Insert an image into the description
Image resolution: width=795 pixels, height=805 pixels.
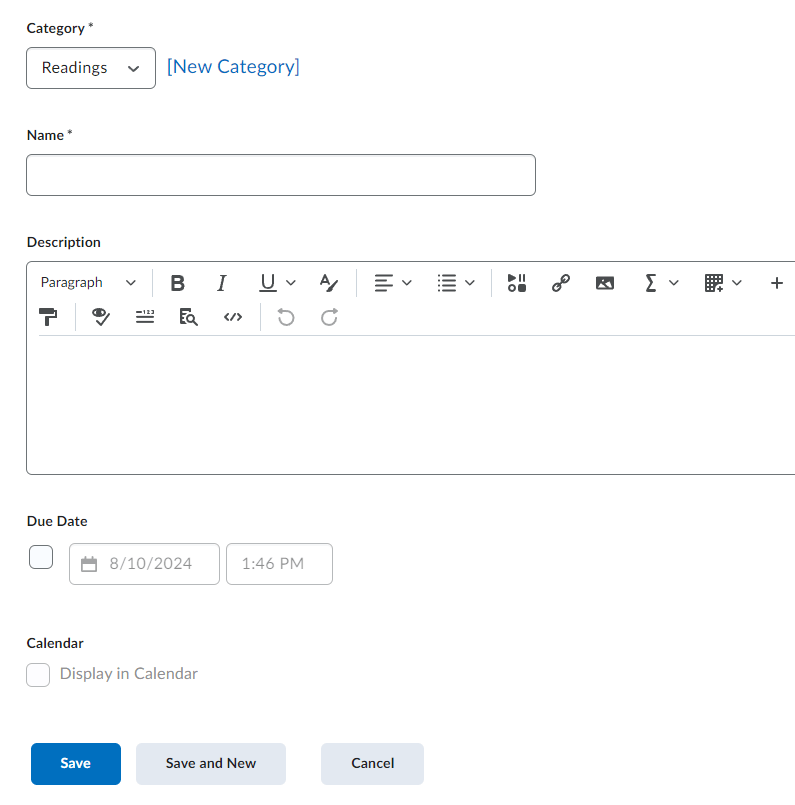(604, 282)
